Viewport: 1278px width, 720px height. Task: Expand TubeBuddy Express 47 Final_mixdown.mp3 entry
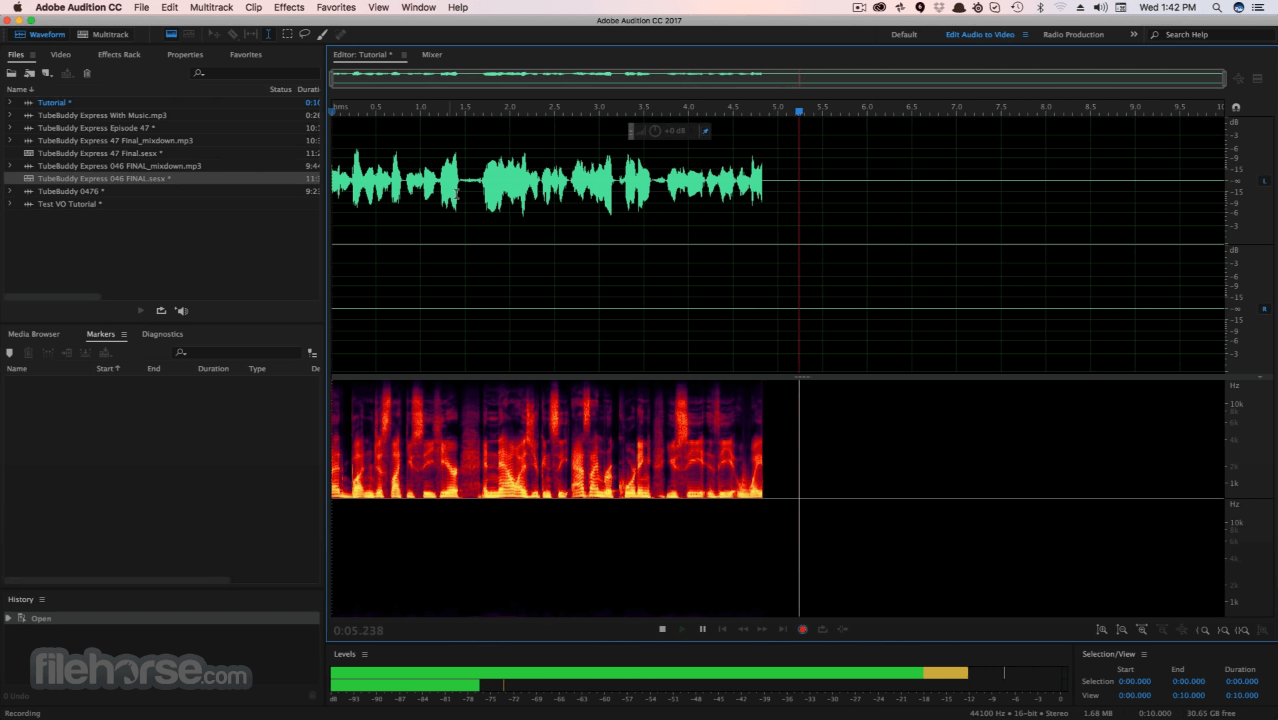pos(10,140)
